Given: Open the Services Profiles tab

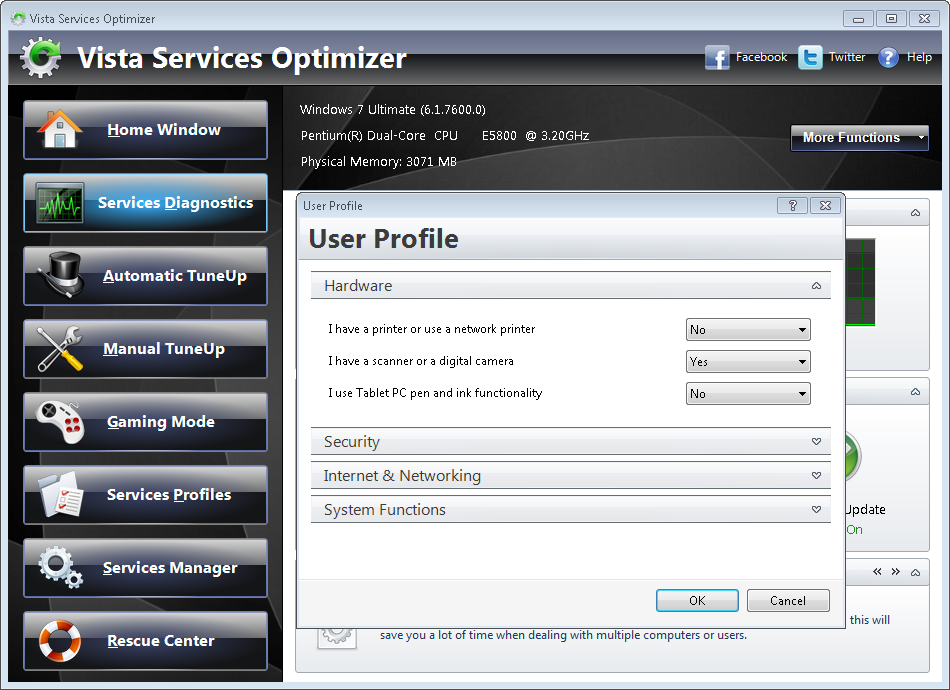Looking at the screenshot, I should [145, 495].
